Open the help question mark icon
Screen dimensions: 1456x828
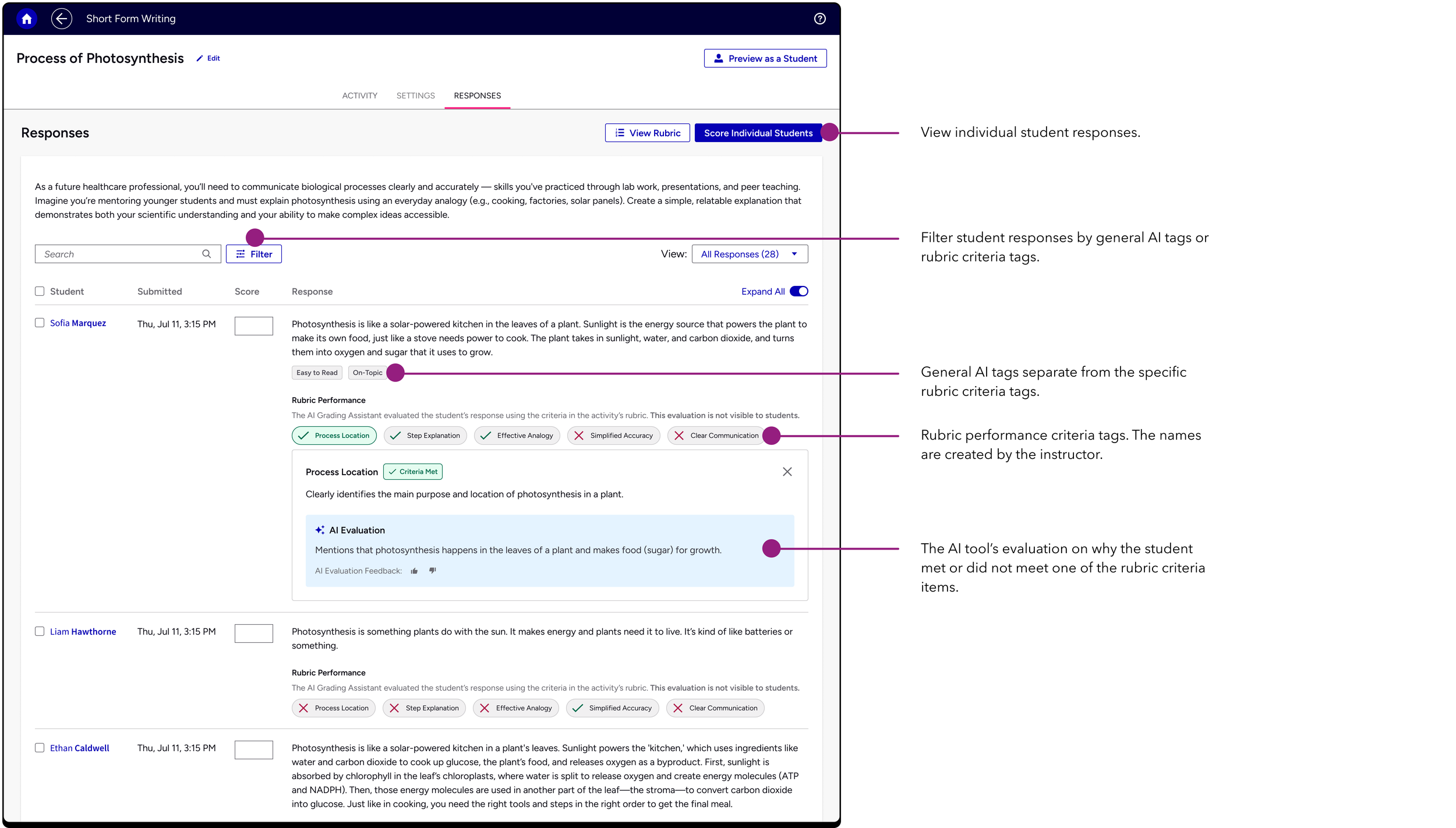click(819, 19)
